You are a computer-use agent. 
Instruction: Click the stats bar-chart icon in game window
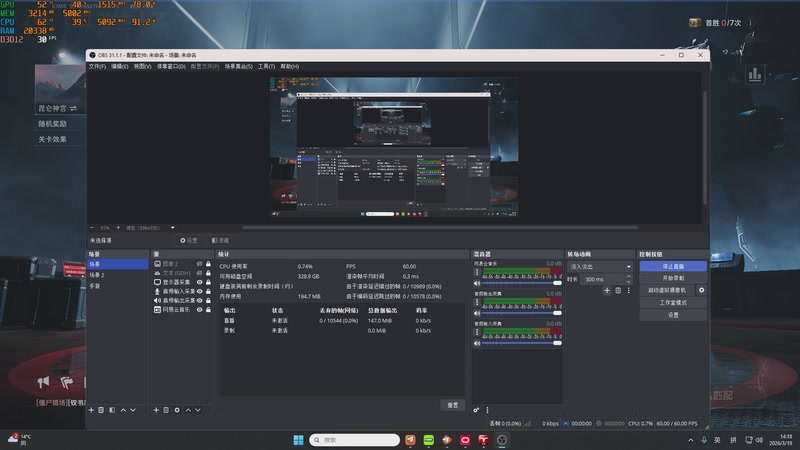(755, 76)
